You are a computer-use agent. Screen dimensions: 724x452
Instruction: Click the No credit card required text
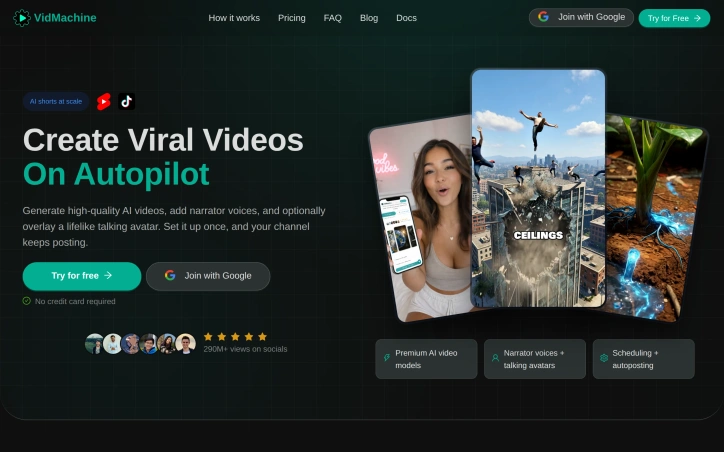coord(75,301)
